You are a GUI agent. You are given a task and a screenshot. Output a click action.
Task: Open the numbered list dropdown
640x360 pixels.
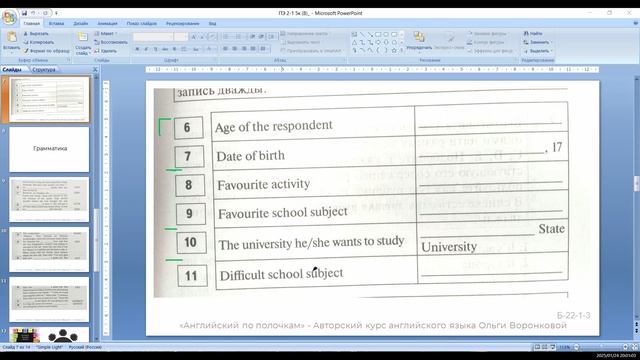[x=240, y=37]
